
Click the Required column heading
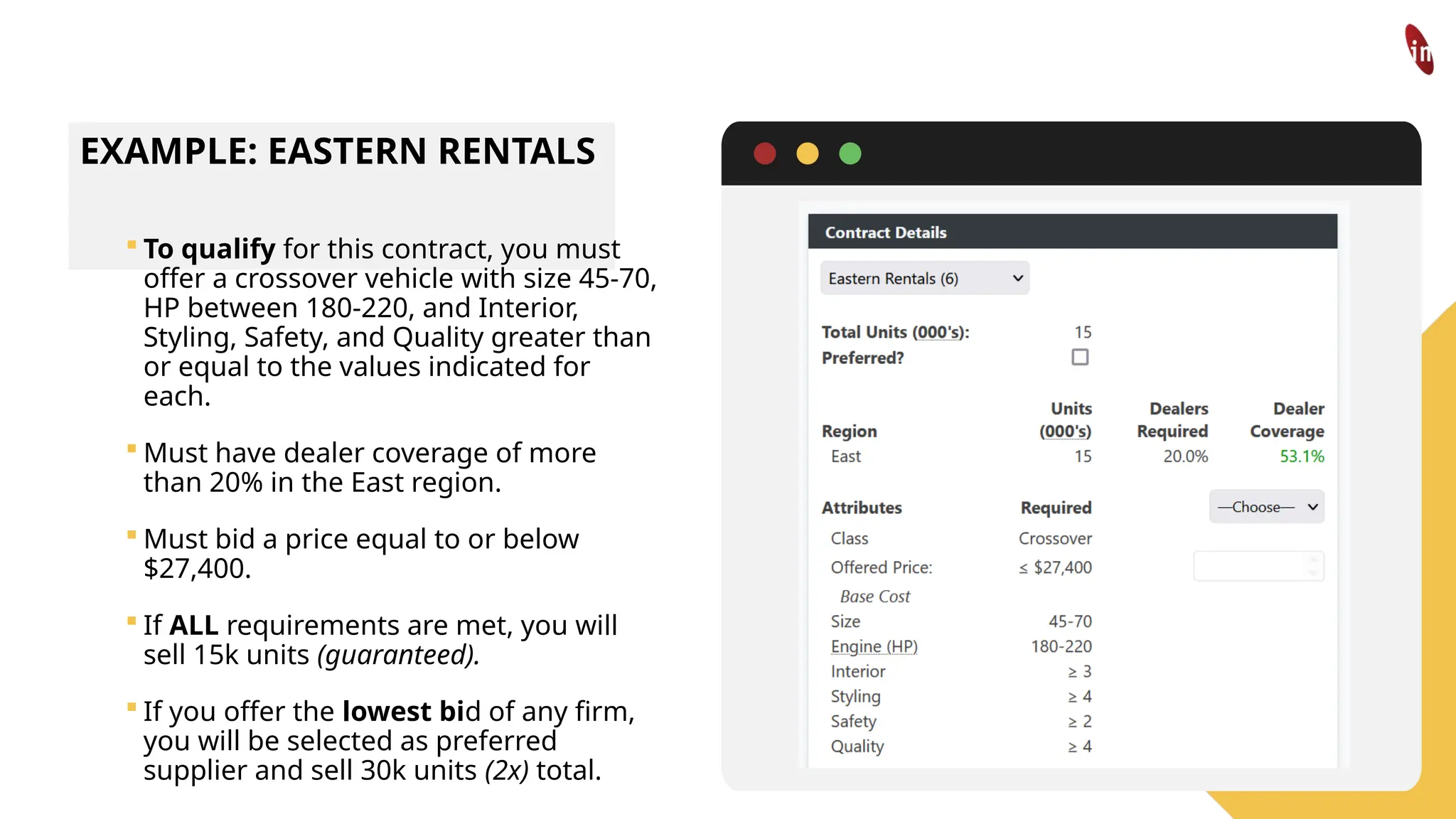1056,508
